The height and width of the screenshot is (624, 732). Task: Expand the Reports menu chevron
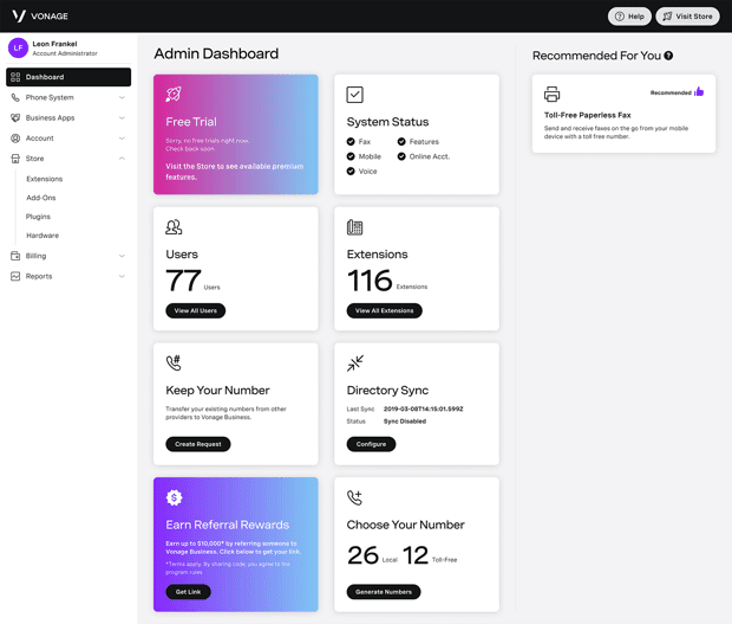[122, 276]
